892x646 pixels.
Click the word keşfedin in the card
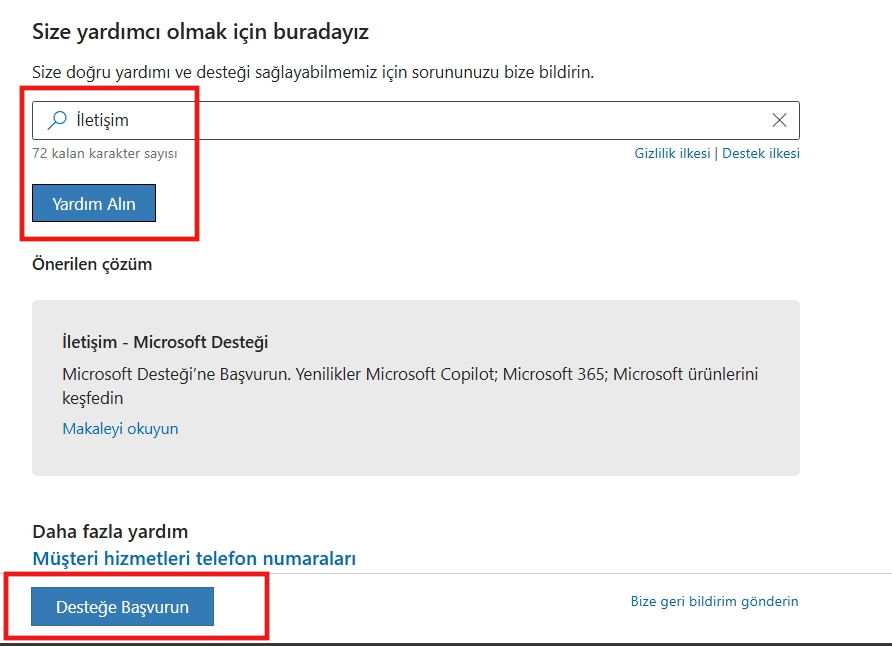(x=92, y=398)
